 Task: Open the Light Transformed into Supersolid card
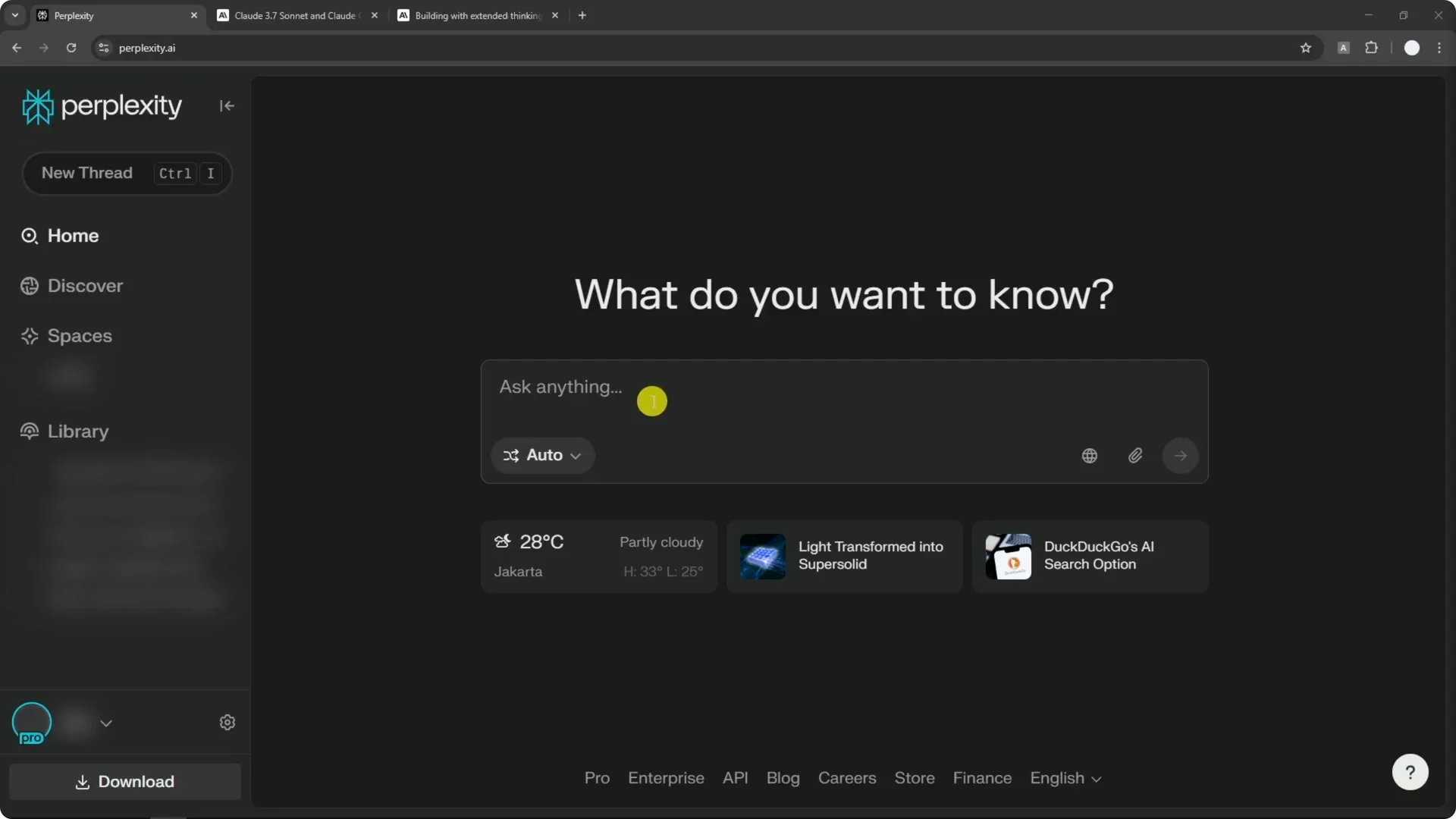[844, 556]
